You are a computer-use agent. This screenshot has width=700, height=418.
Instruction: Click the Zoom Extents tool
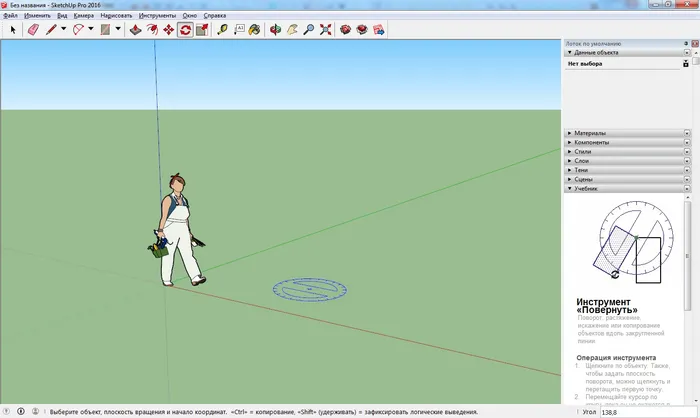pos(325,30)
